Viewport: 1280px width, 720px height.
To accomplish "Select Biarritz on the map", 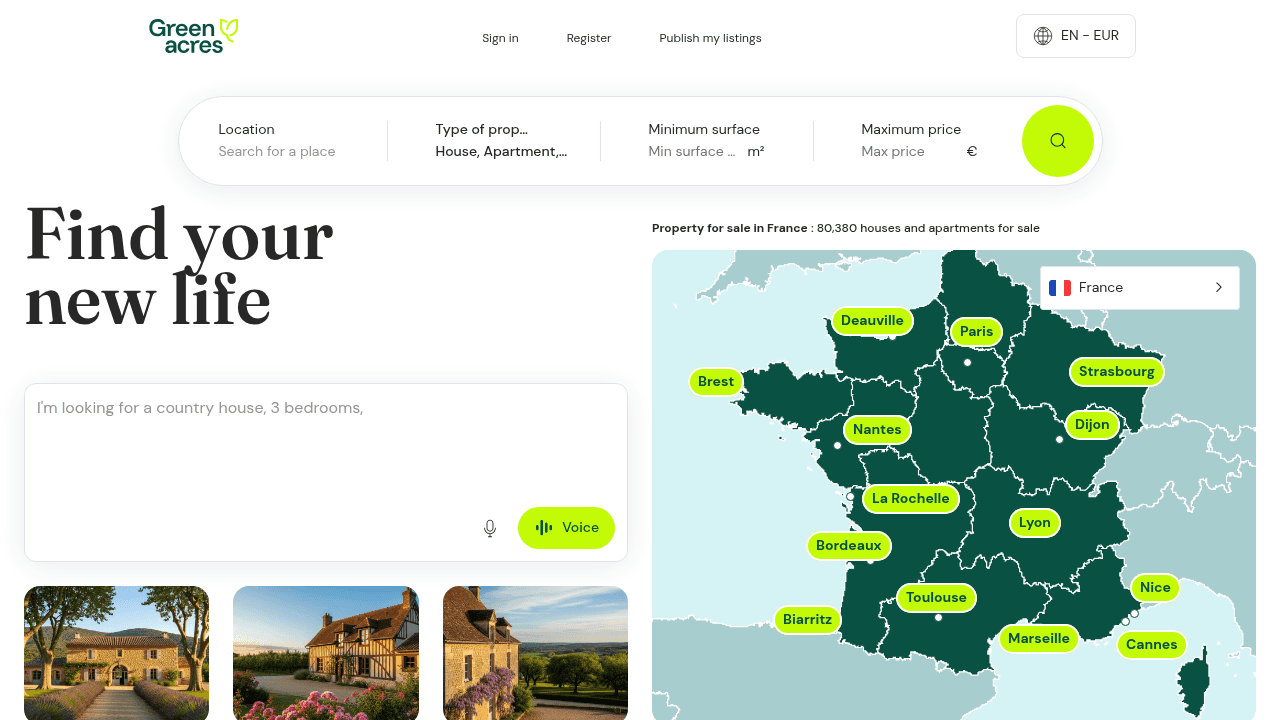I will coord(808,620).
